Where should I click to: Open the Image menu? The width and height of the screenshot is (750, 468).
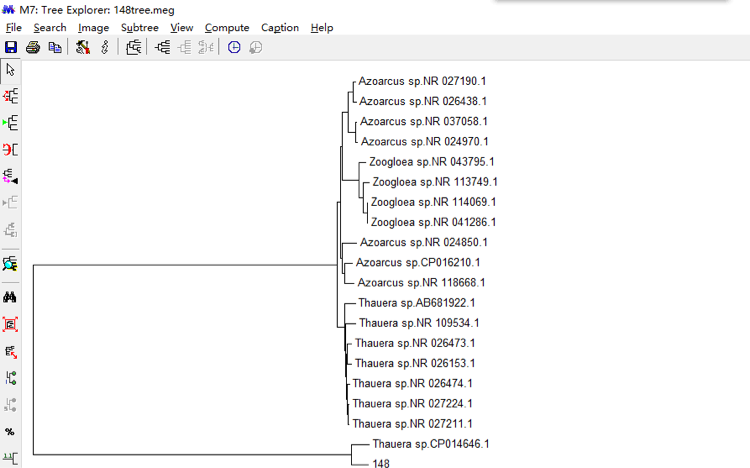pos(93,28)
